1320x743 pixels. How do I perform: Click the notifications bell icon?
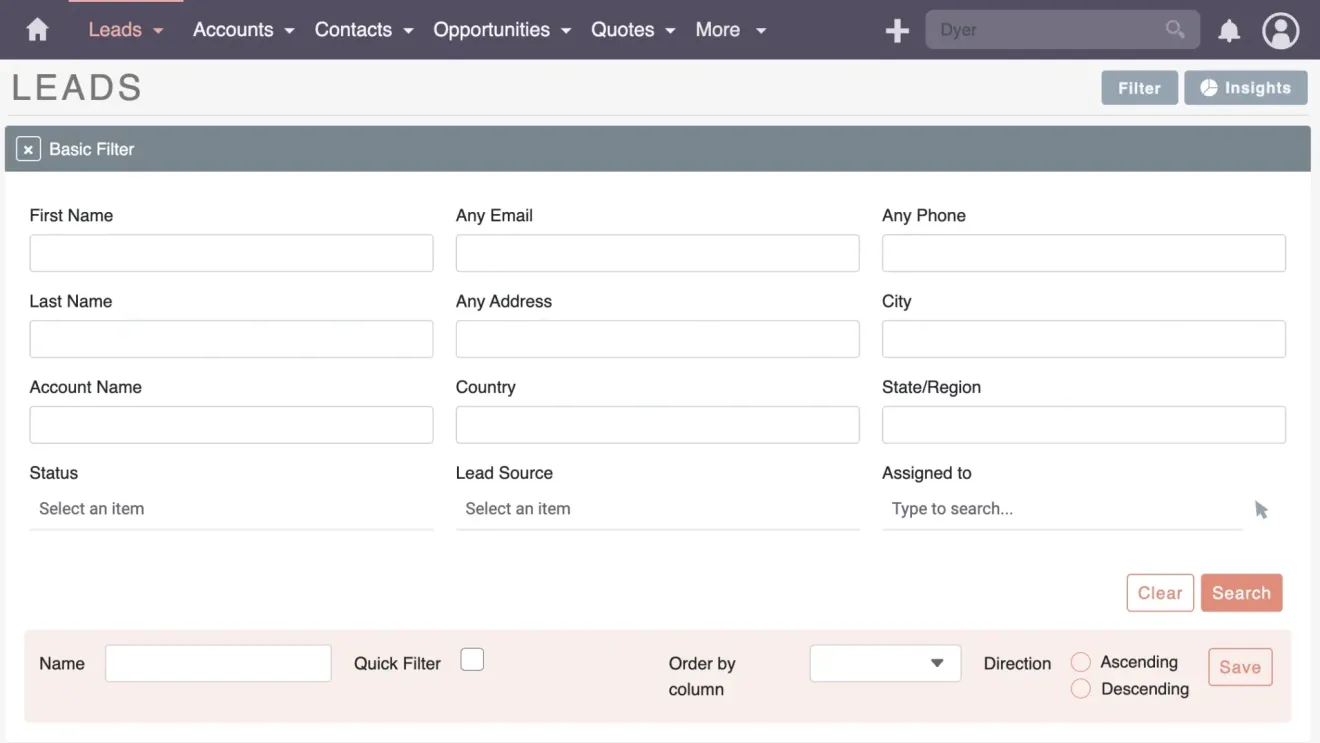pos(1229,29)
